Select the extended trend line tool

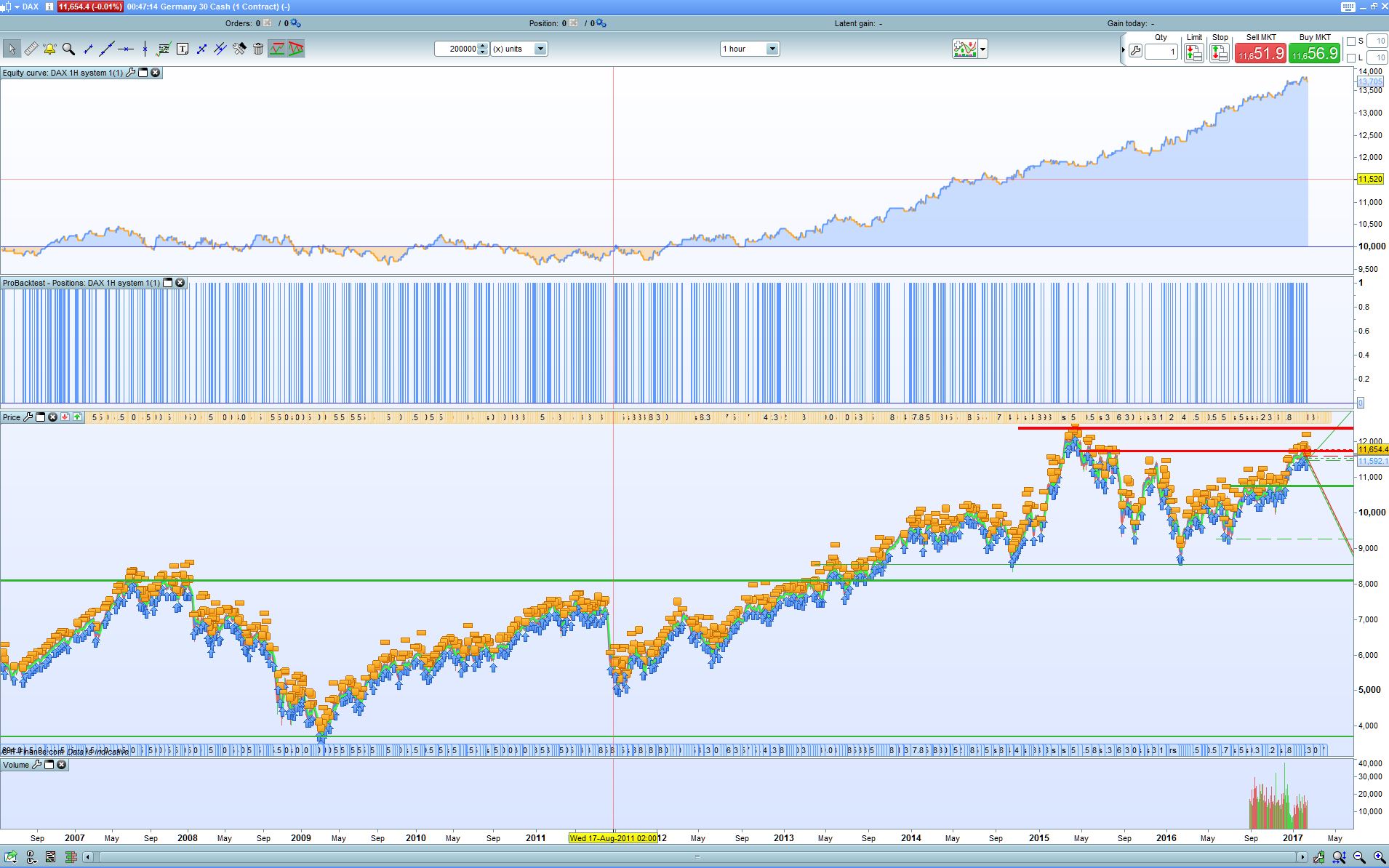pyautogui.click(x=107, y=49)
